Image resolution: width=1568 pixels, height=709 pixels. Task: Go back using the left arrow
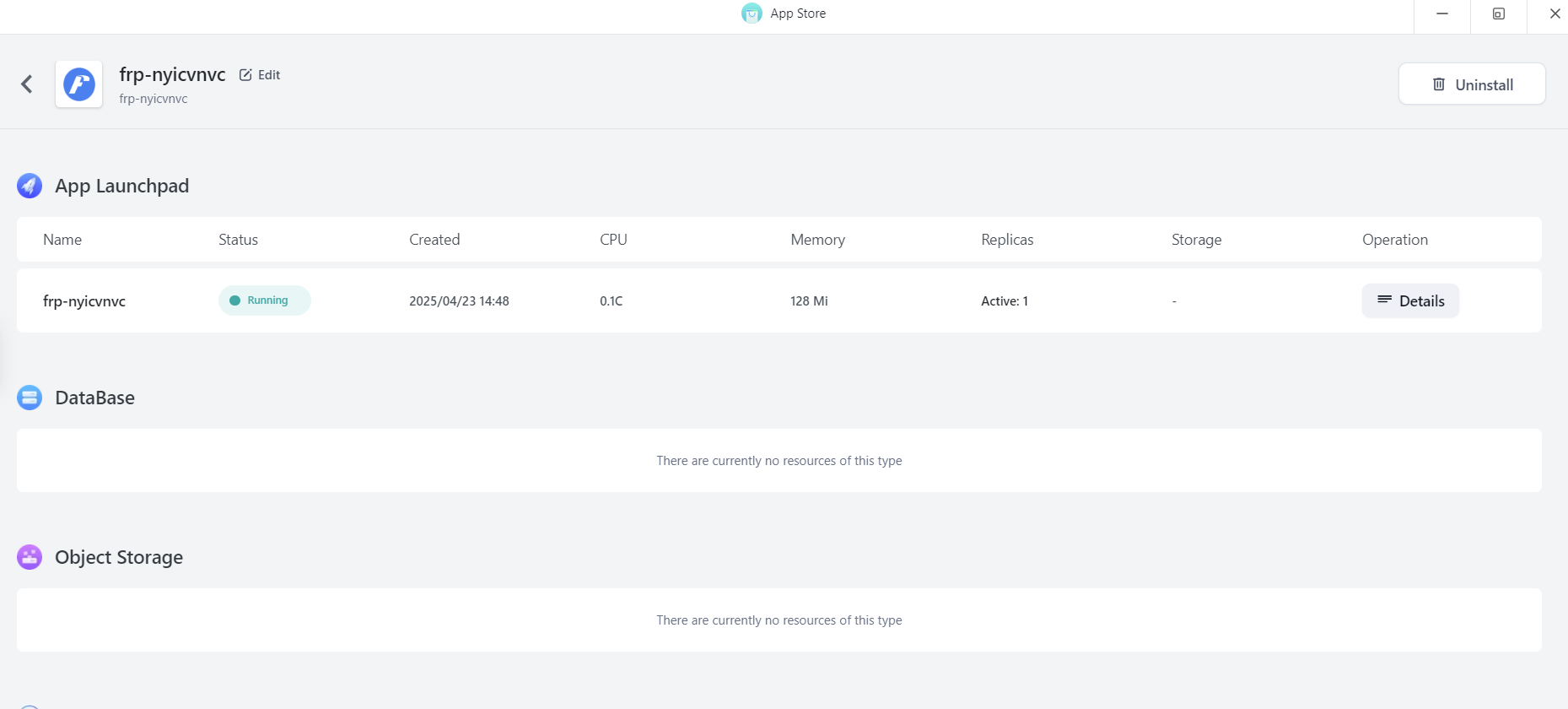(27, 84)
